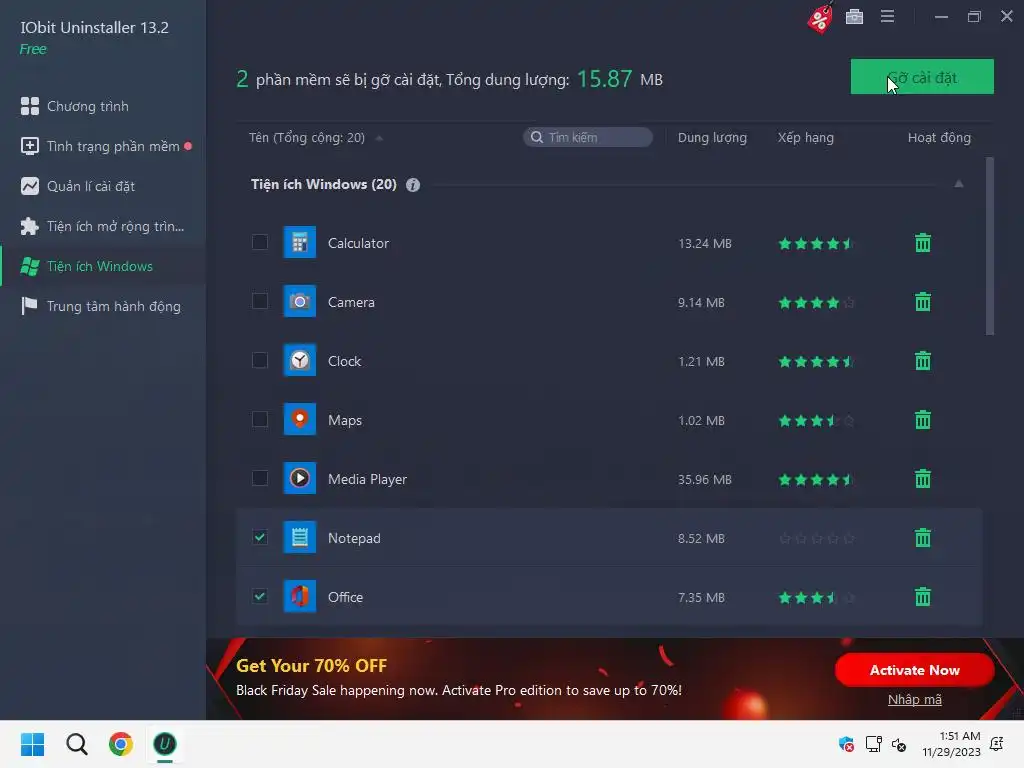Check the Camera checkbox
Image resolution: width=1024 pixels, height=768 pixels.
pos(260,301)
